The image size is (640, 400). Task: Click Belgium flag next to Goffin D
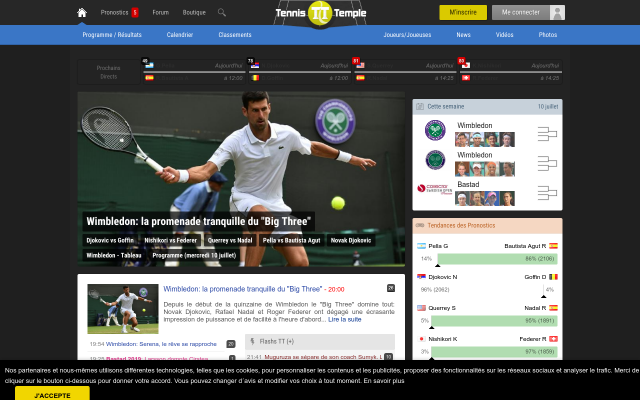[x=553, y=277]
